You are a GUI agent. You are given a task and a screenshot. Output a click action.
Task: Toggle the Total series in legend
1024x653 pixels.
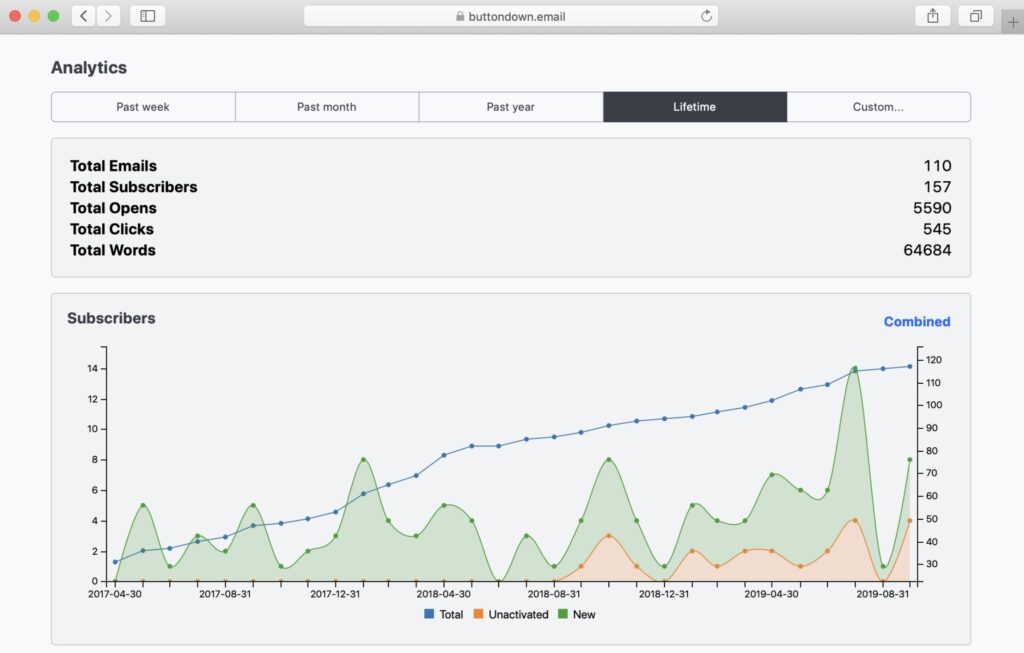pyautogui.click(x=444, y=614)
